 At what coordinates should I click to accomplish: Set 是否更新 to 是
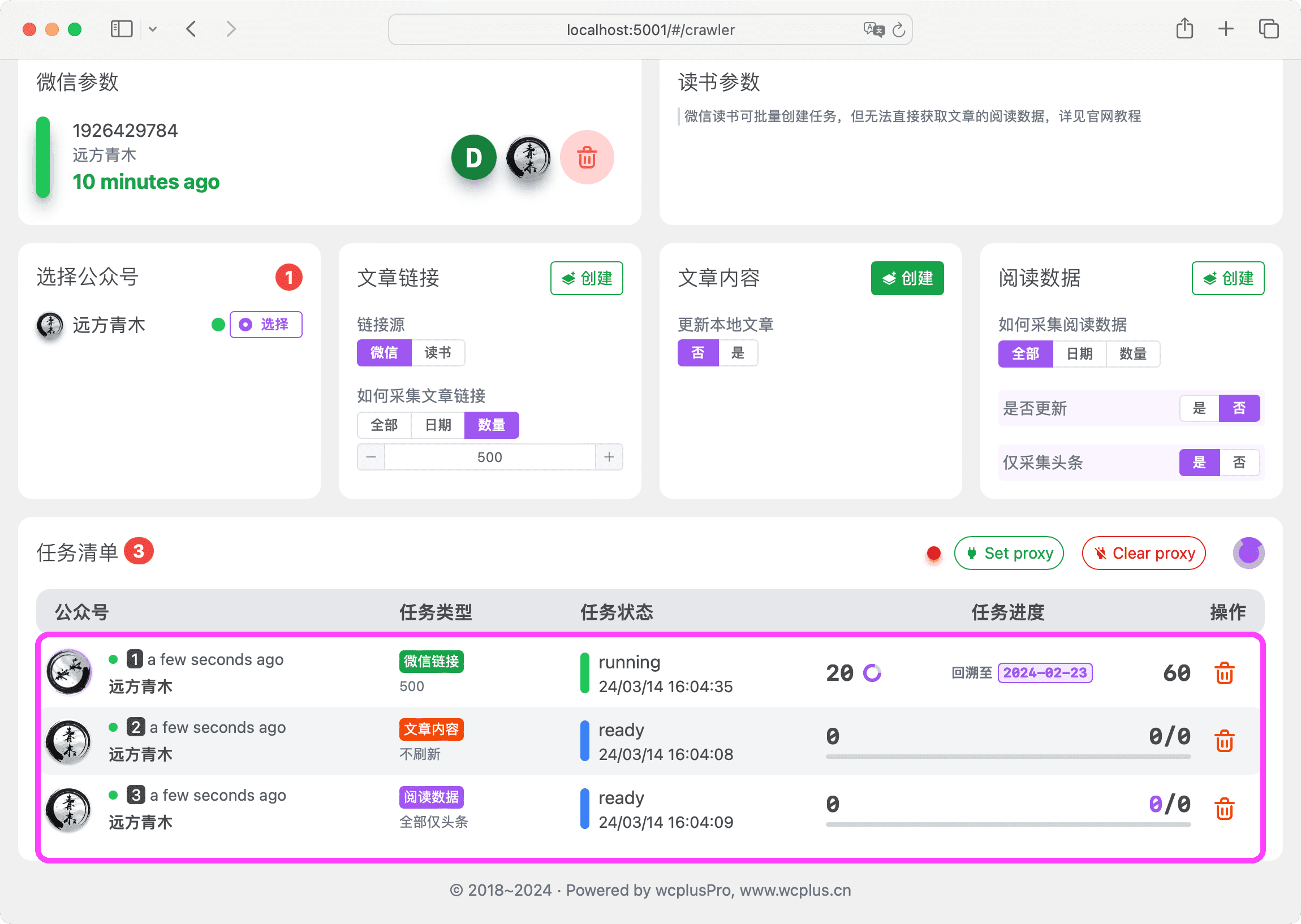click(1199, 408)
